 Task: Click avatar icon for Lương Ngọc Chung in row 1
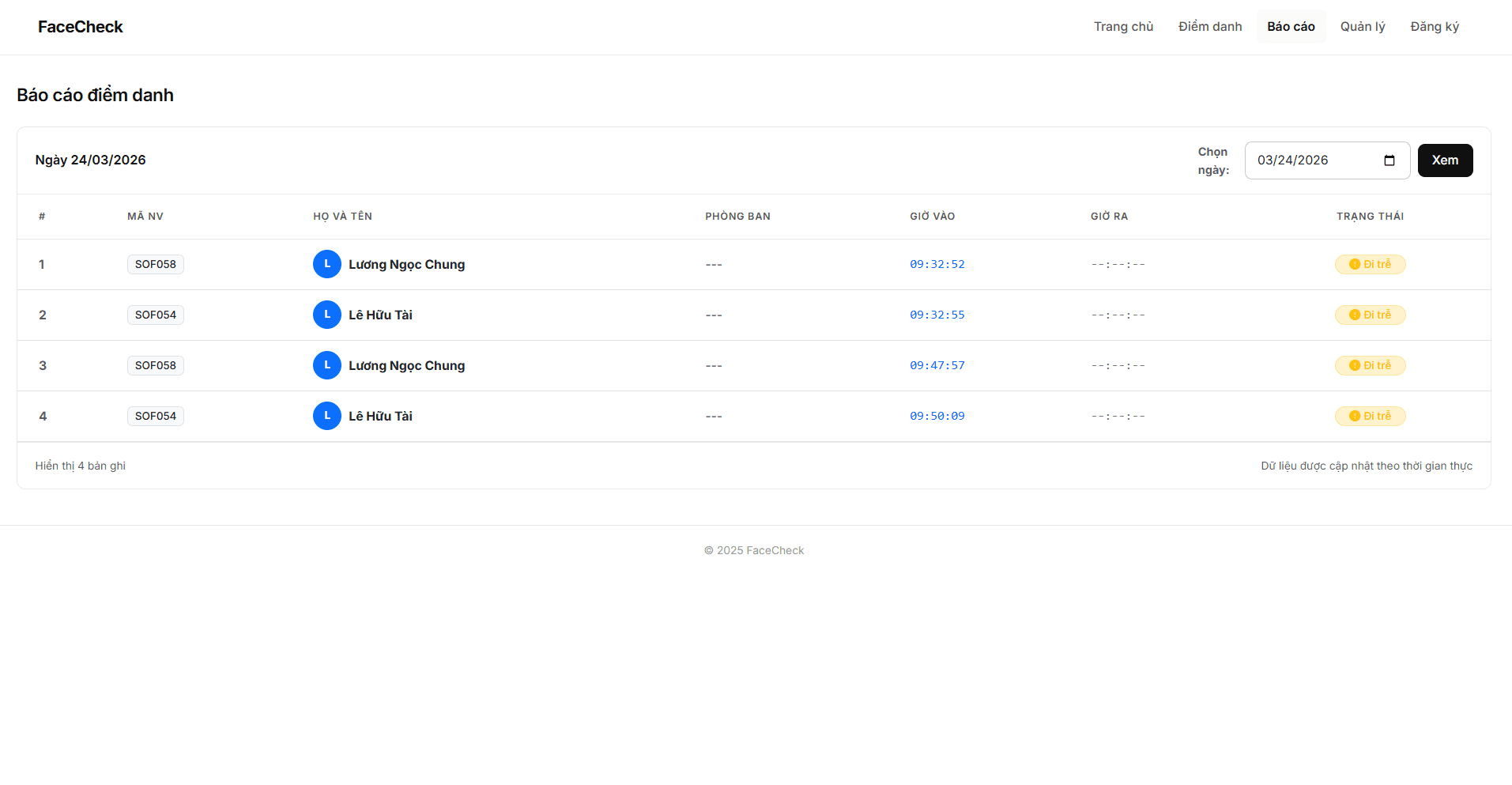[326, 264]
